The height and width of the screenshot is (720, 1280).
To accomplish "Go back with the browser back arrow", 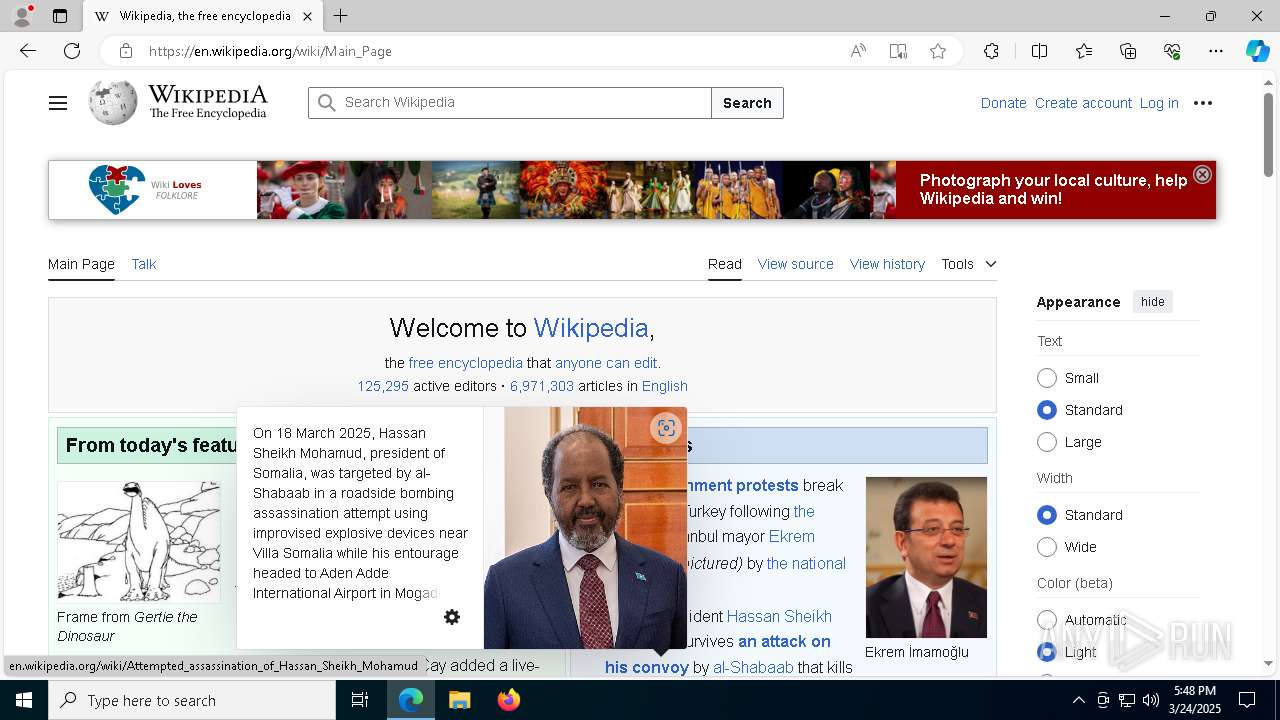I will pyautogui.click(x=28, y=51).
